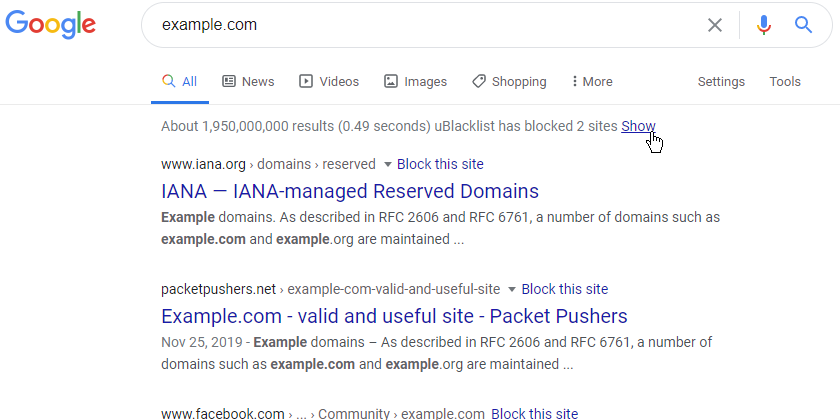
Task: Expand dropdown arrow next to packetpushers.net result
Action: tap(512, 290)
